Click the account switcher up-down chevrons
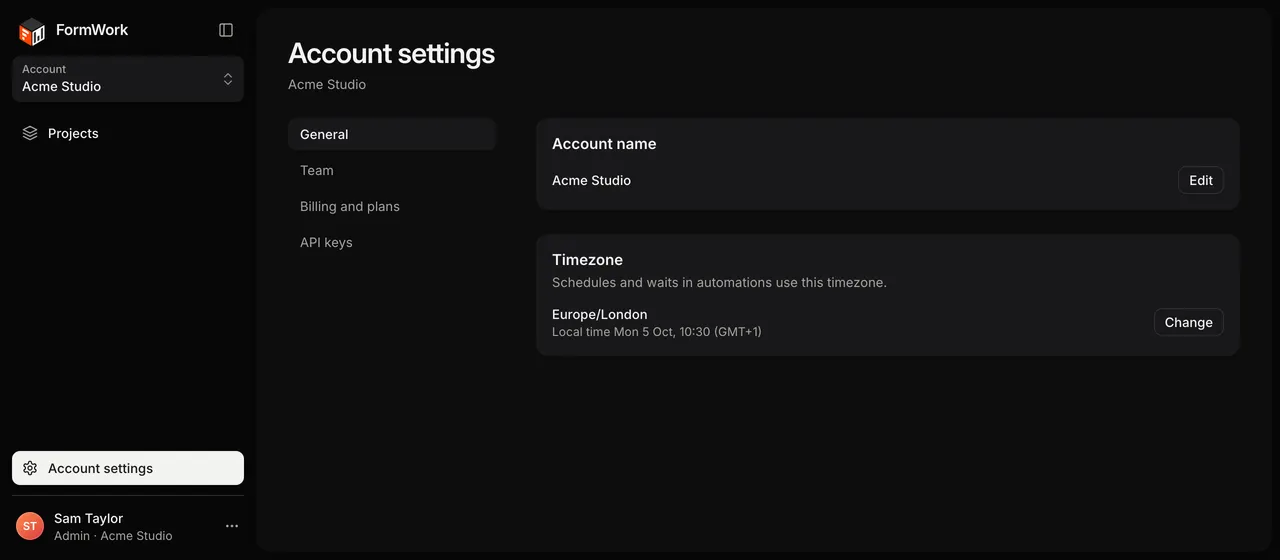 pyautogui.click(x=228, y=79)
